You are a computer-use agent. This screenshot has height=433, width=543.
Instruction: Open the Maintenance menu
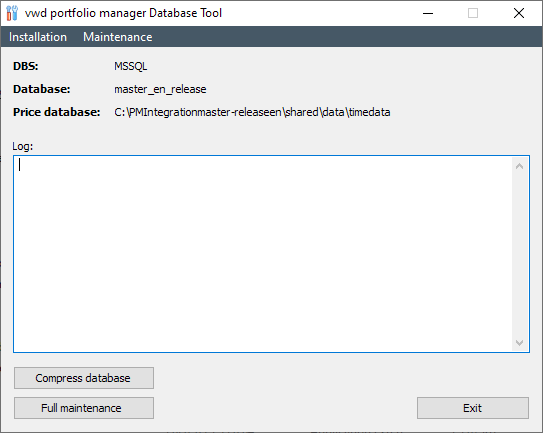[117, 37]
